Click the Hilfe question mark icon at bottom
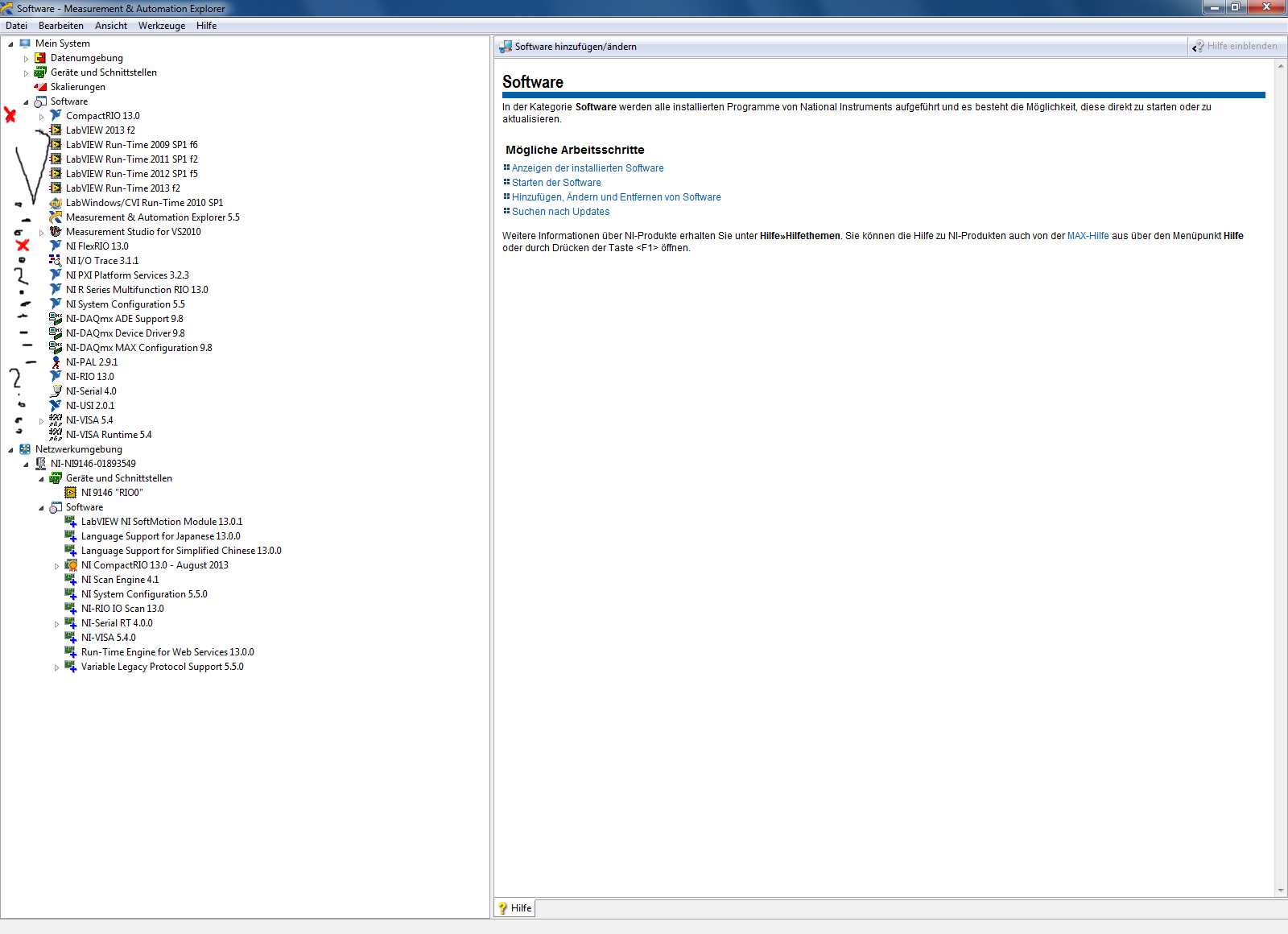 click(x=502, y=908)
